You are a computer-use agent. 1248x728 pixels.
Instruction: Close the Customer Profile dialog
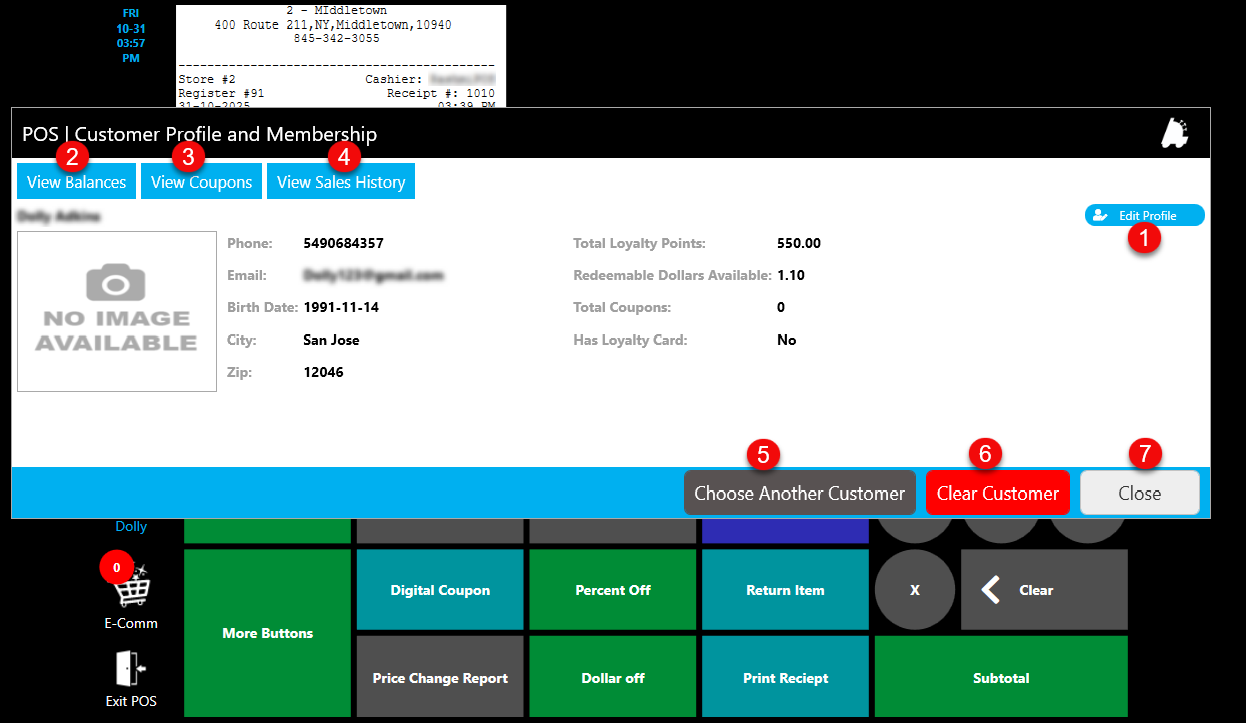[x=1139, y=493]
